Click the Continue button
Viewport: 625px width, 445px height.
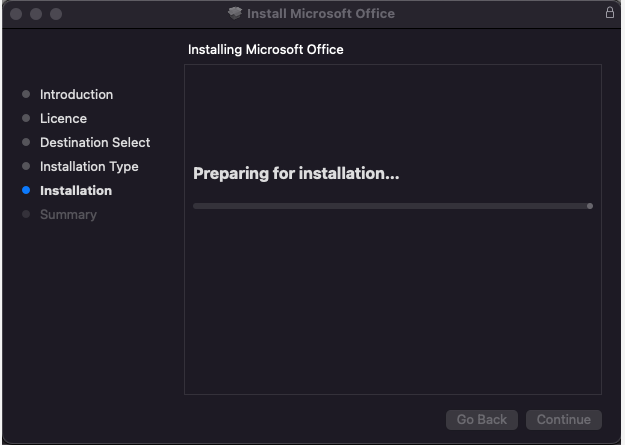click(564, 419)
